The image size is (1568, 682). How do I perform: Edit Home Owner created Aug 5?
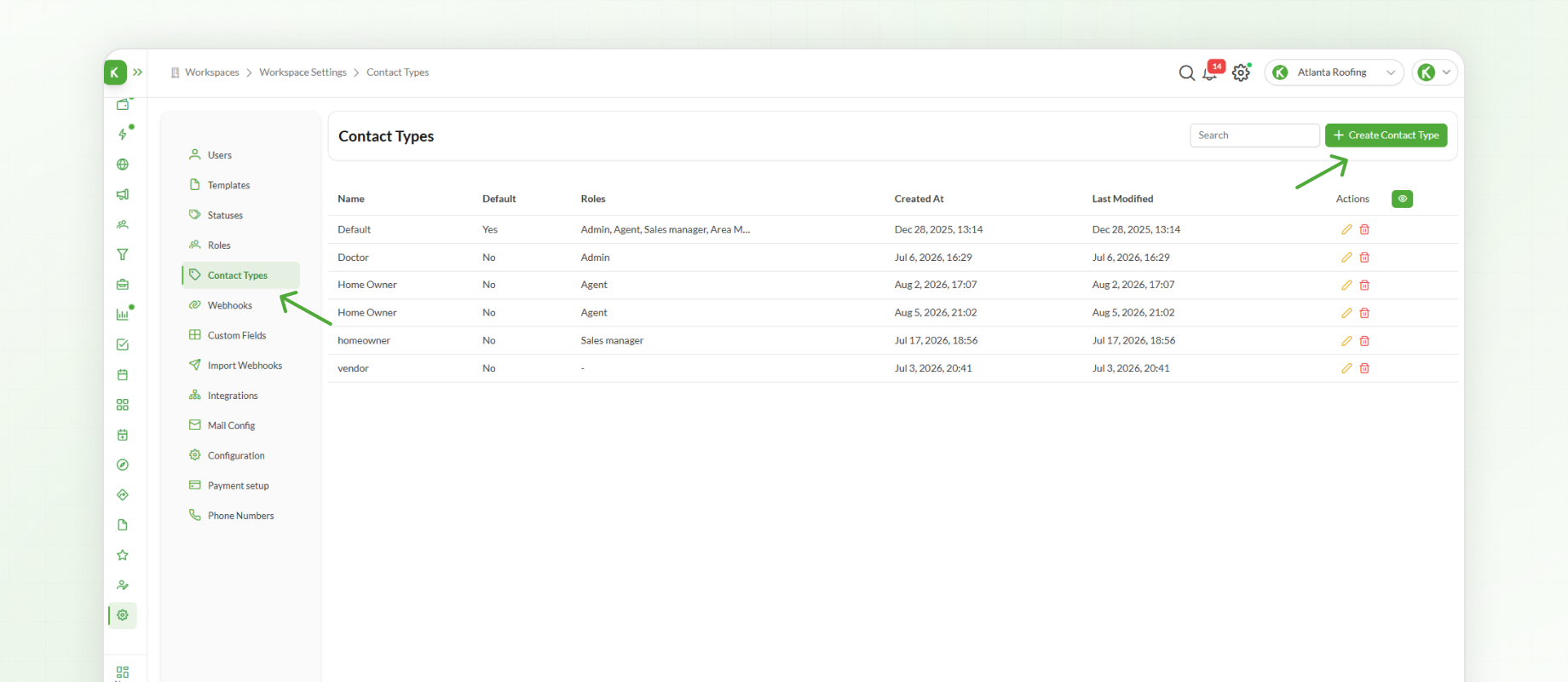click(1346, 313)
